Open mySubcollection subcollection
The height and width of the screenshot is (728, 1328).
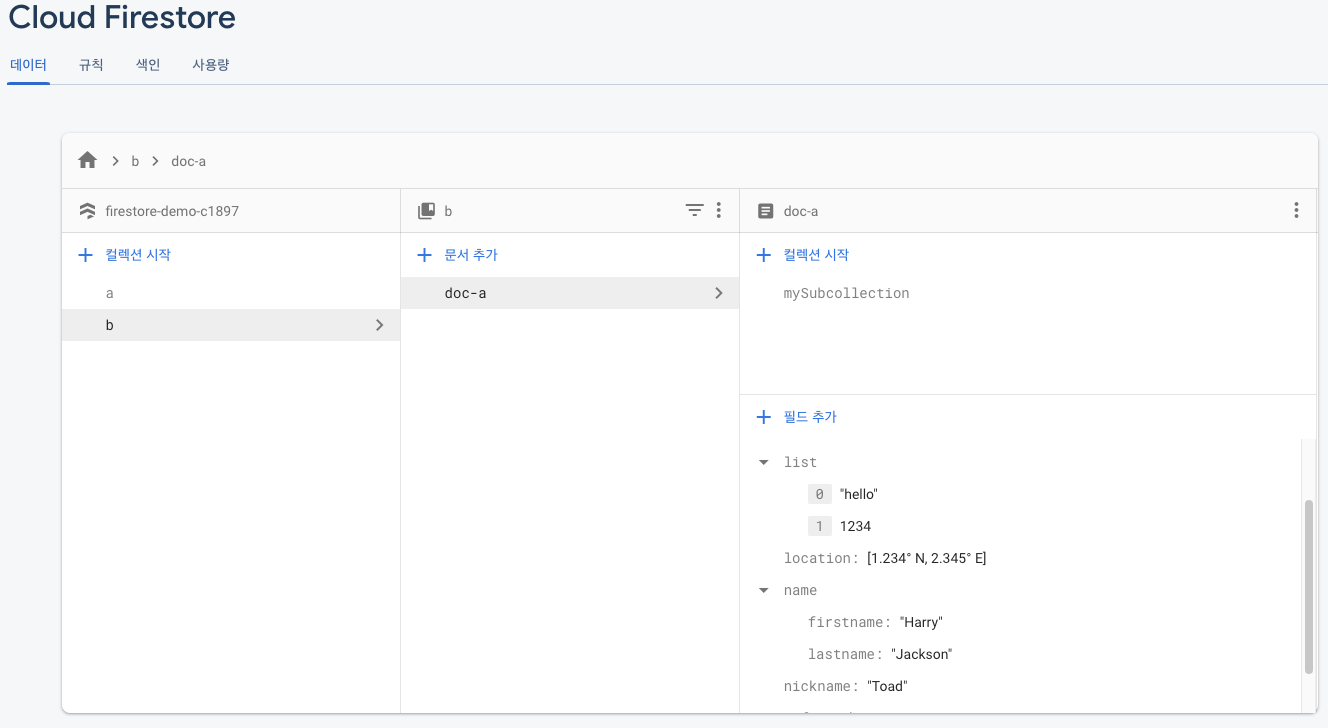click(847, 293)
